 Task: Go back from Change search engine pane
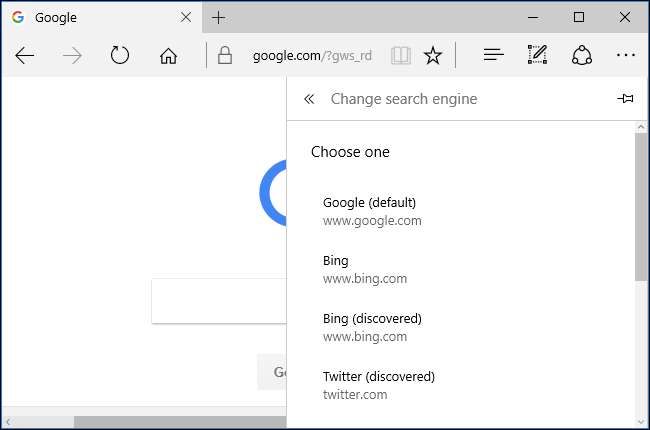pos(309,99)
